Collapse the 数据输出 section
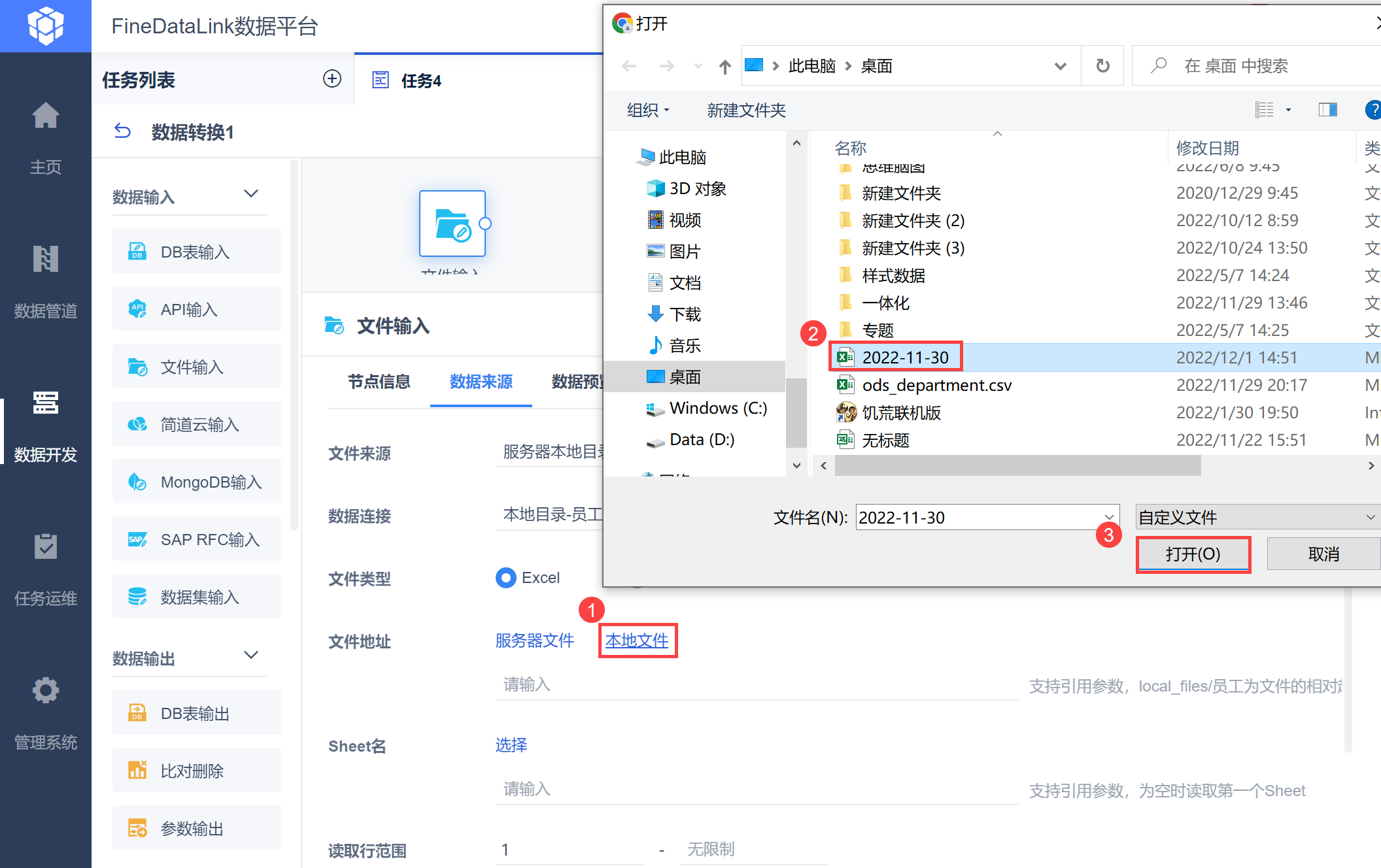Viewport: 1381px width, 868px height. tap(251, 655)
